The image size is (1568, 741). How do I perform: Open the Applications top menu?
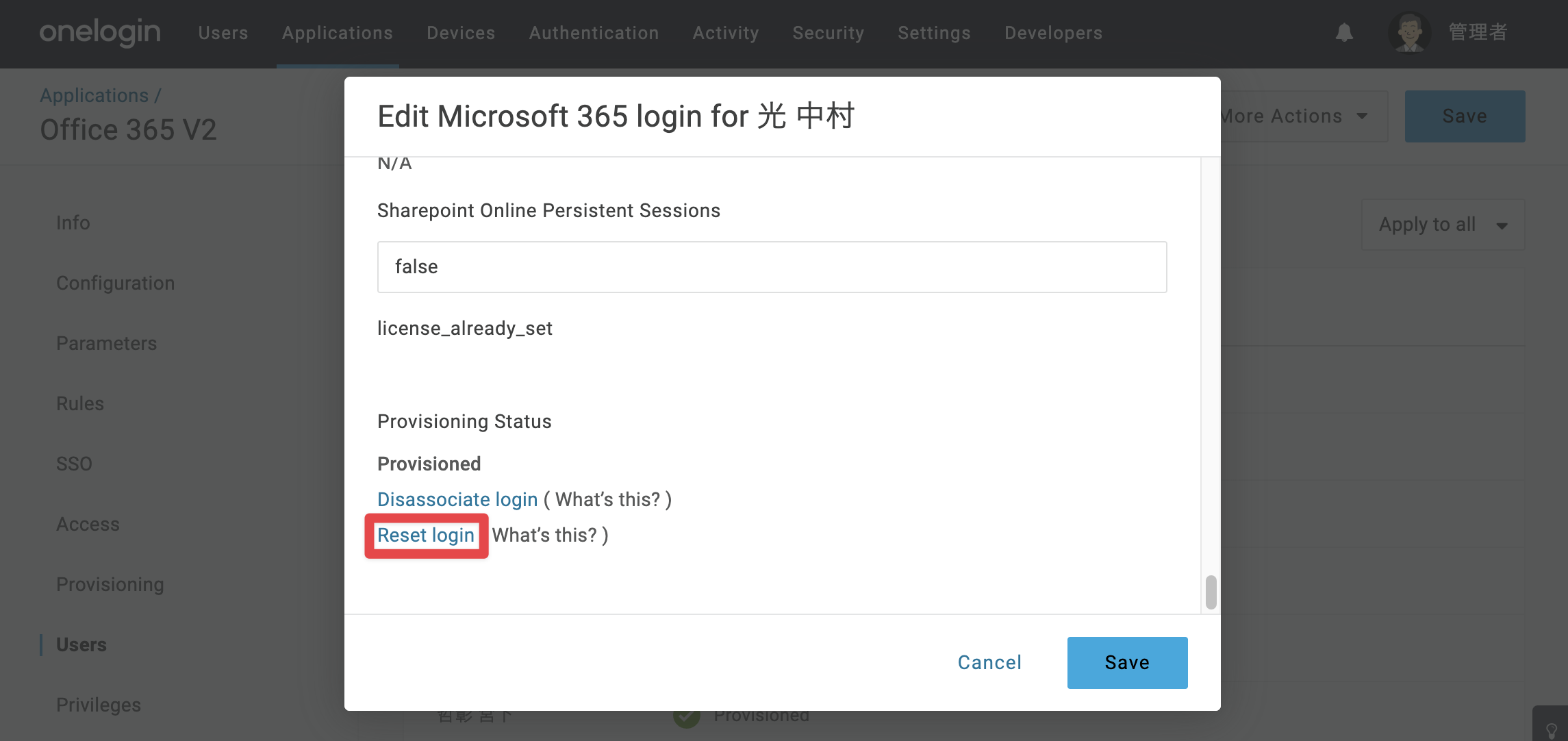pos(338,32)
